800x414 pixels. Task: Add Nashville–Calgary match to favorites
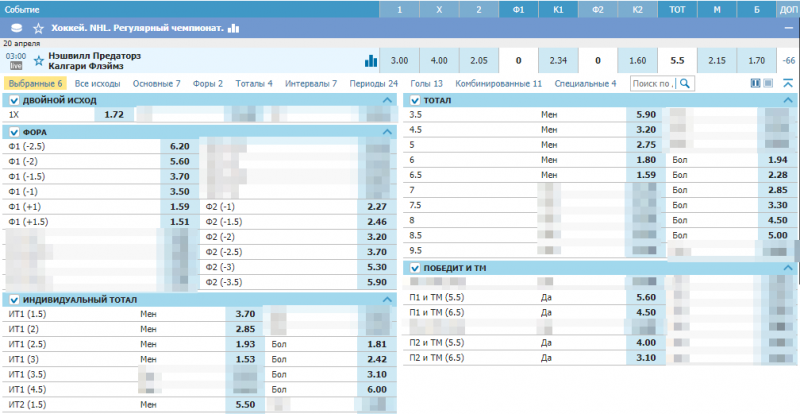coord(38,60)
